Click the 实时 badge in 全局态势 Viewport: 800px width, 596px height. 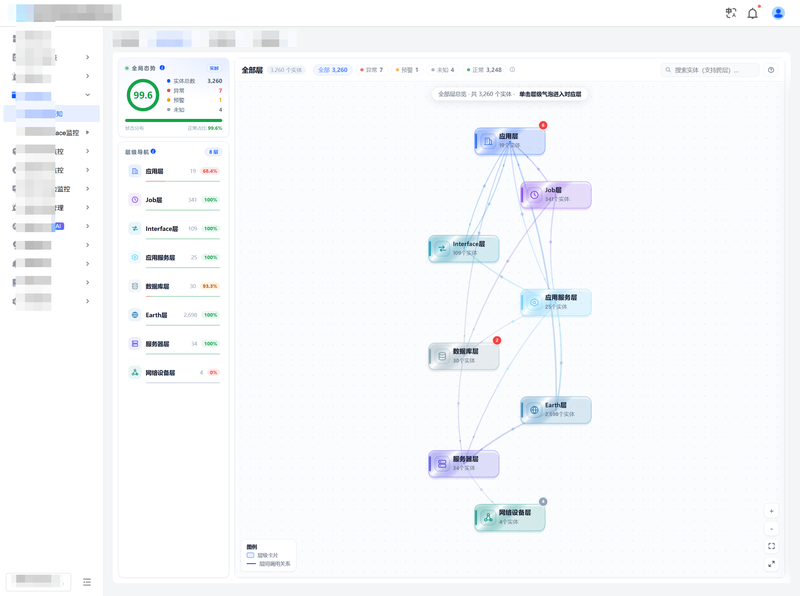pos(214,68)
